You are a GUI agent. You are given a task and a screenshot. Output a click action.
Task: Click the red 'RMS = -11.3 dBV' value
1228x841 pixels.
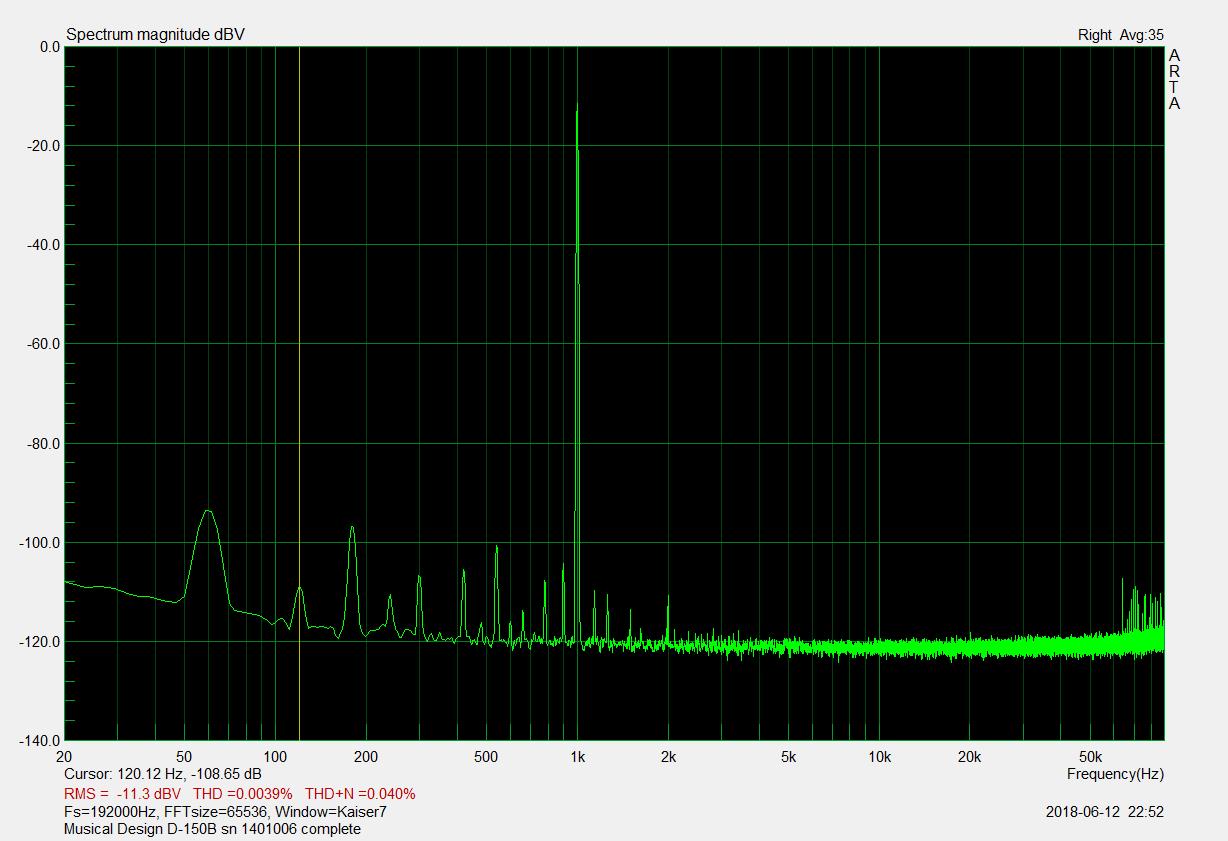click(x=123, y=794)
